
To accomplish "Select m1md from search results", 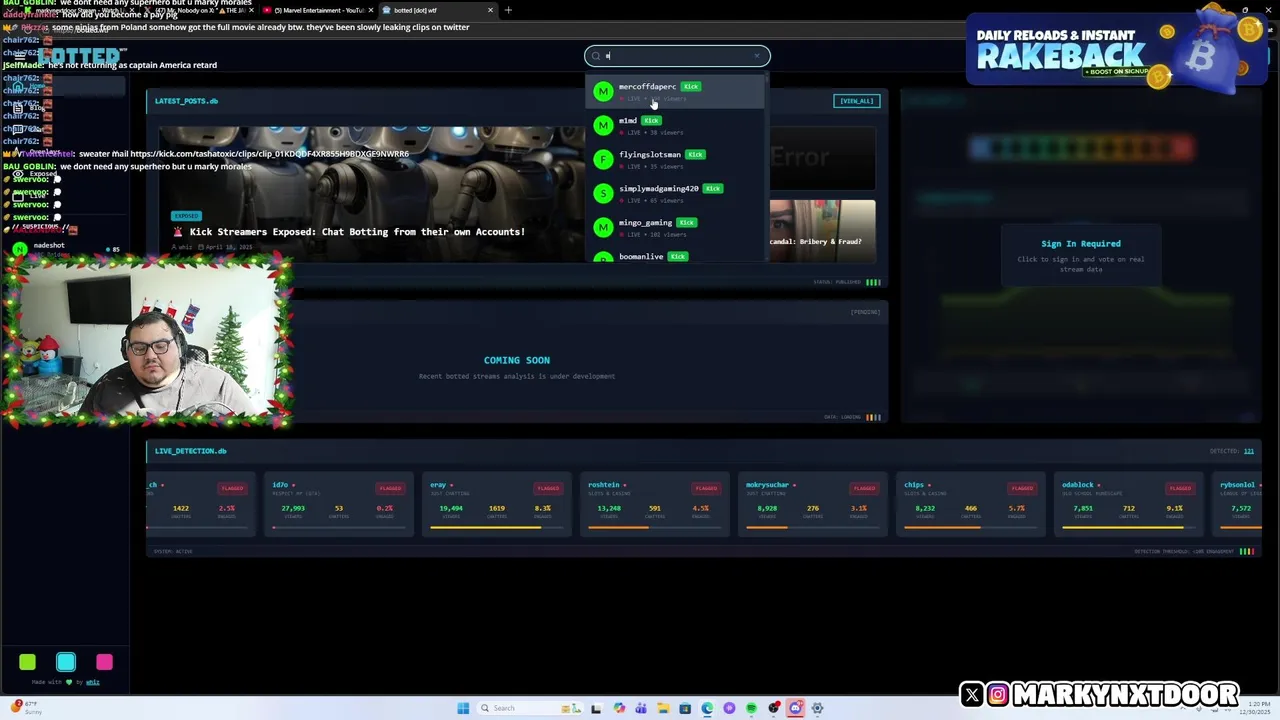I will [675, 126].
